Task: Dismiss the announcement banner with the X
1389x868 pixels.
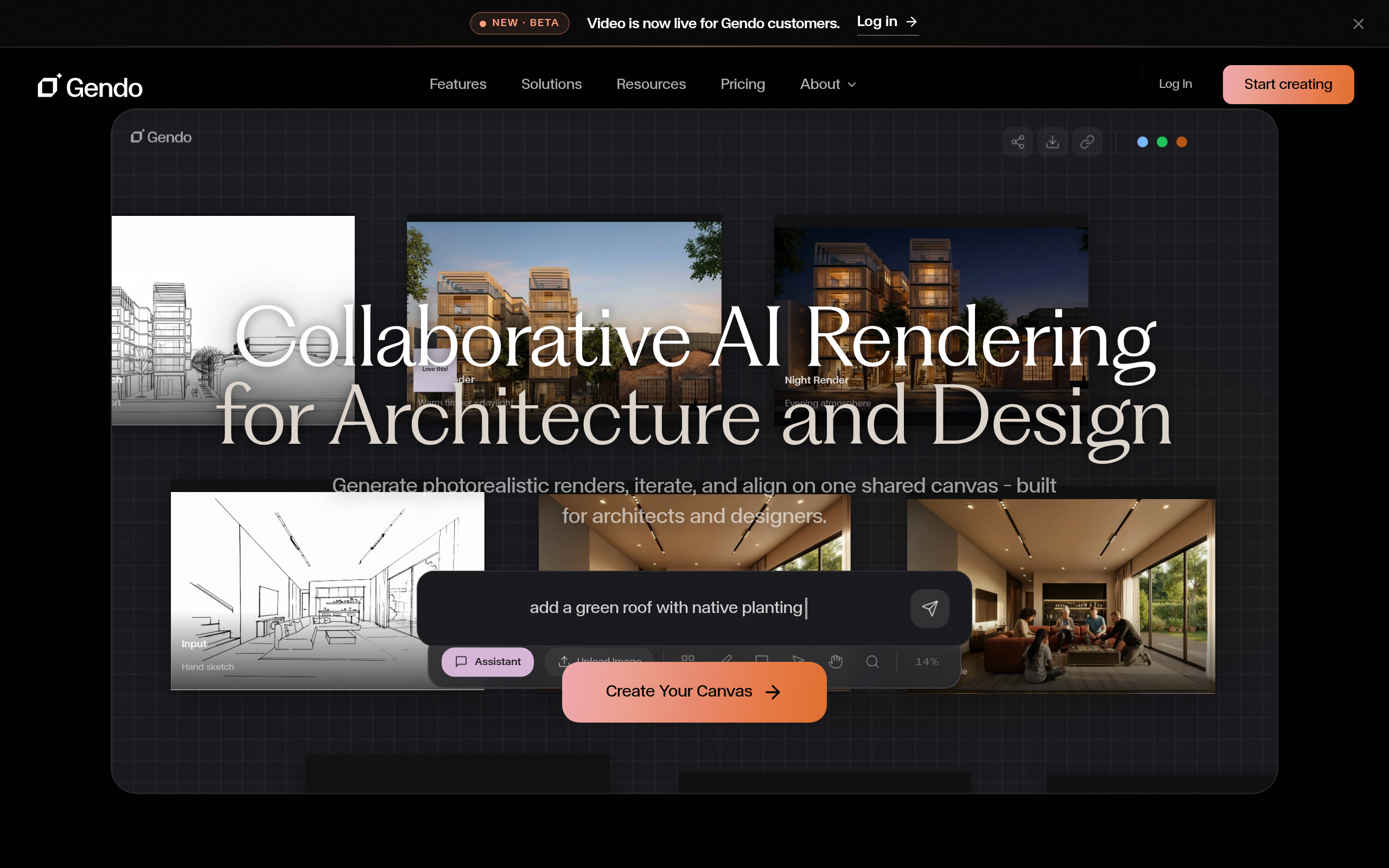Action: point(1358,23)
